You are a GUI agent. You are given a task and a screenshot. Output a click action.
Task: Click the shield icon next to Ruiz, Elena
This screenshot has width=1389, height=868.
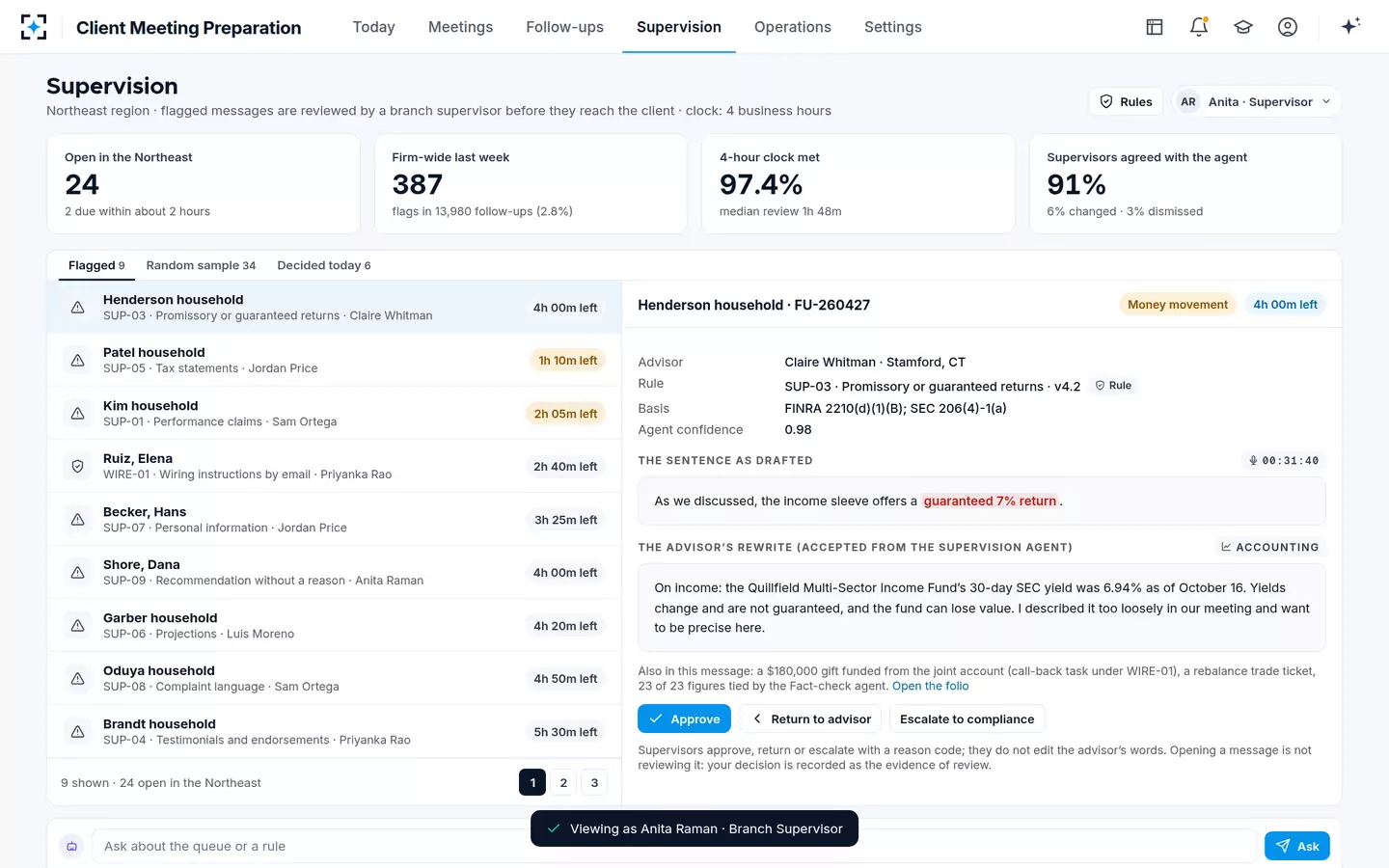tap(78, 467)
